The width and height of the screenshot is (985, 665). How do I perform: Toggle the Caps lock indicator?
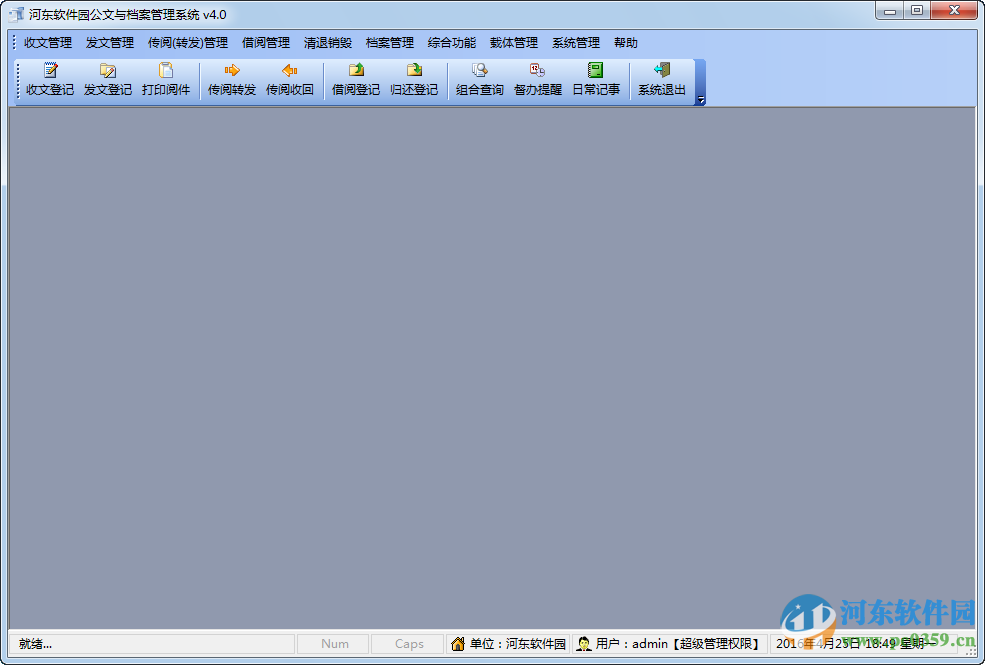407,643
